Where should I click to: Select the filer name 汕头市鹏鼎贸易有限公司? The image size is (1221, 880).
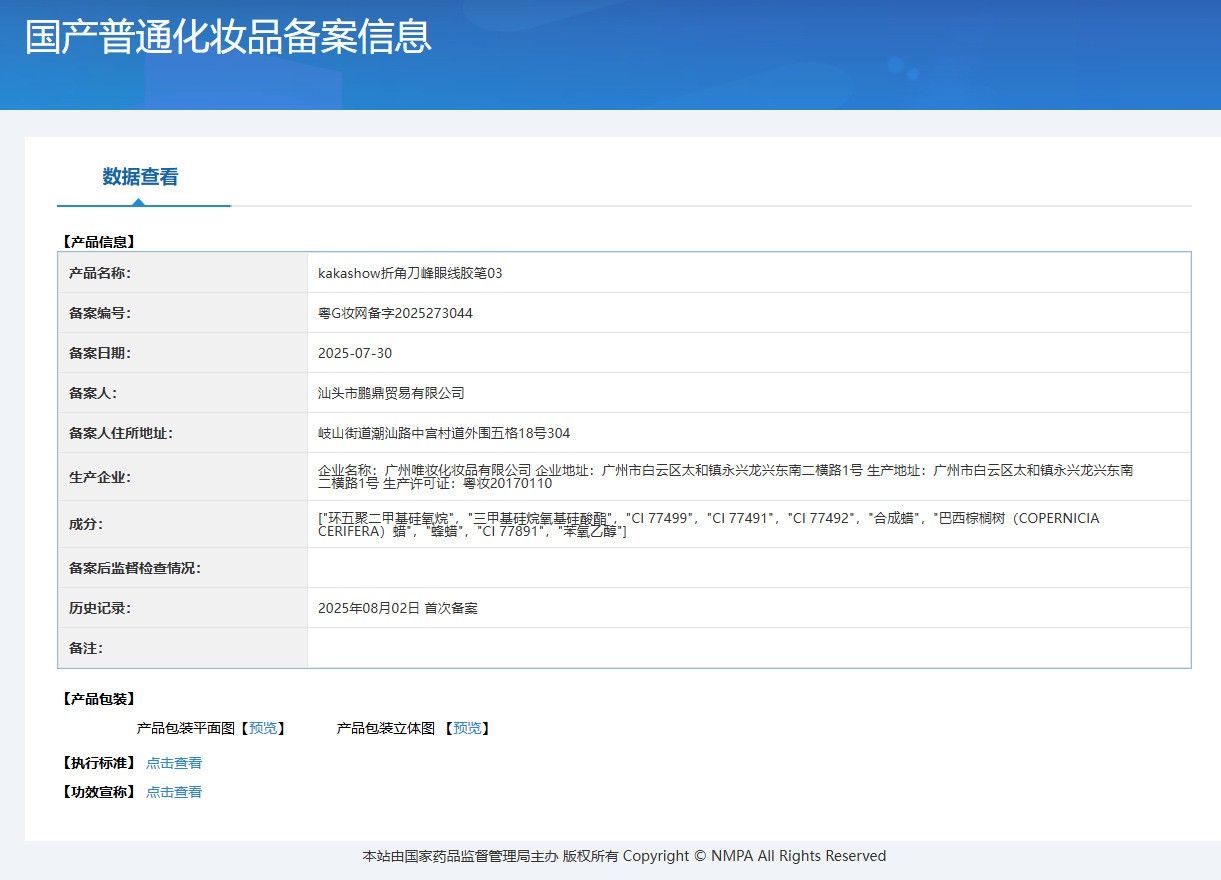pyautogui.click(x=391, y=393)
